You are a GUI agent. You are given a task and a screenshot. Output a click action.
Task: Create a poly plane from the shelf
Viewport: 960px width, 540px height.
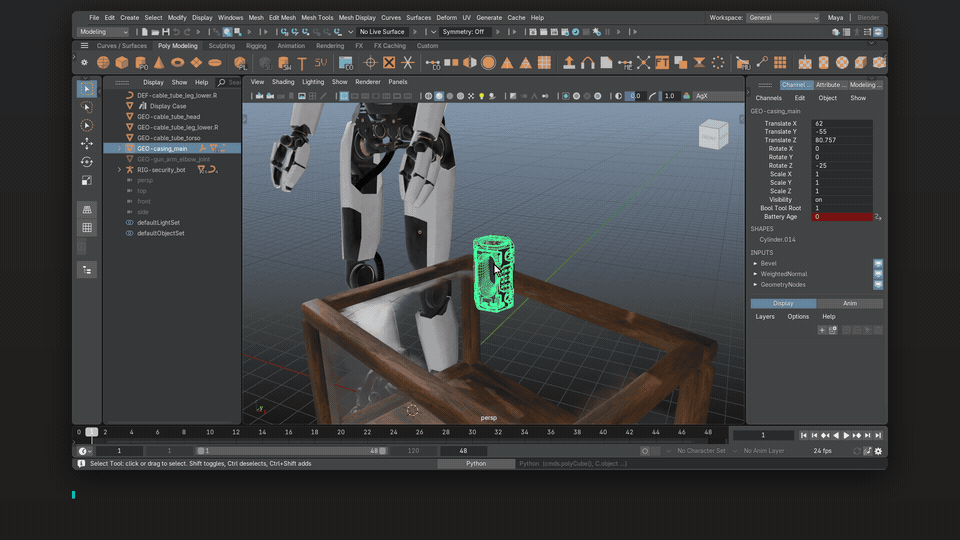tap(196, 62)
